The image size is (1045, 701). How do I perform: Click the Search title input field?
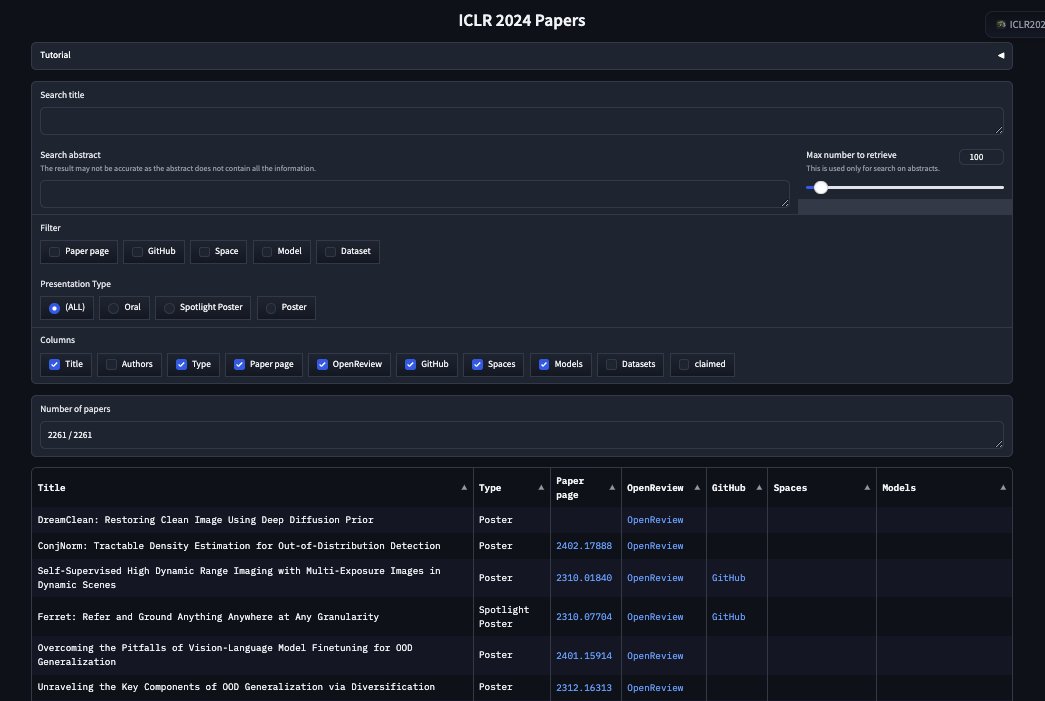[521, 121]
